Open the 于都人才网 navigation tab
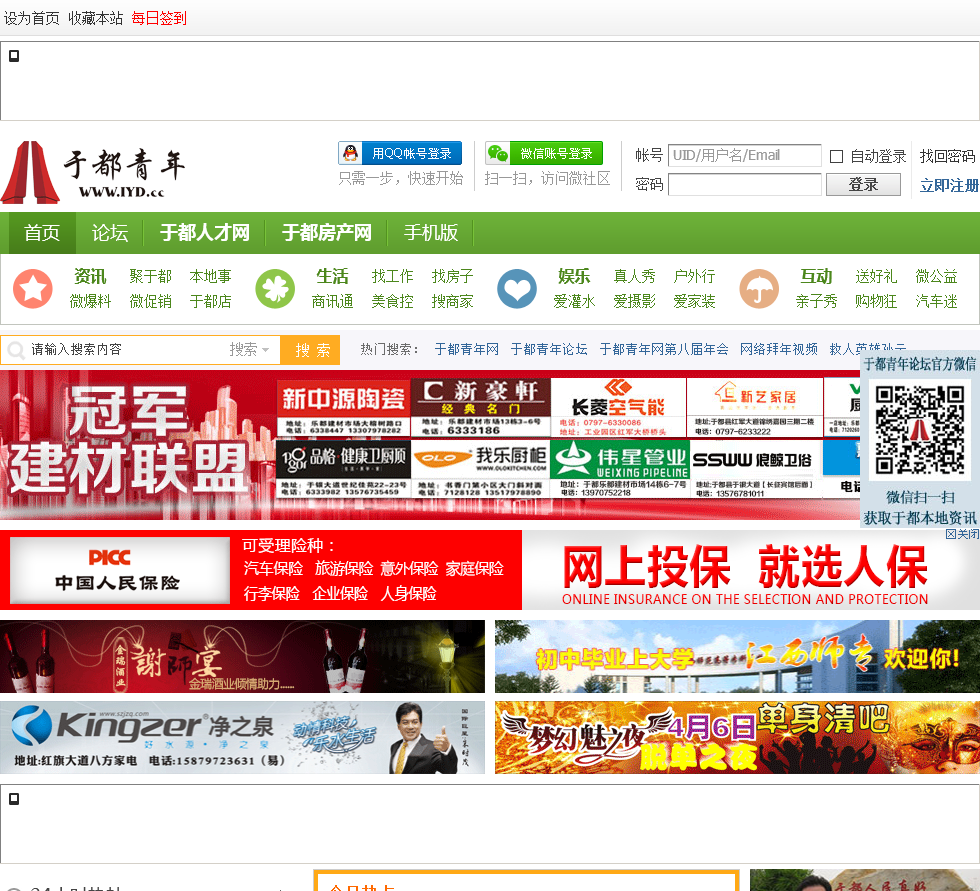 point(204,232)
